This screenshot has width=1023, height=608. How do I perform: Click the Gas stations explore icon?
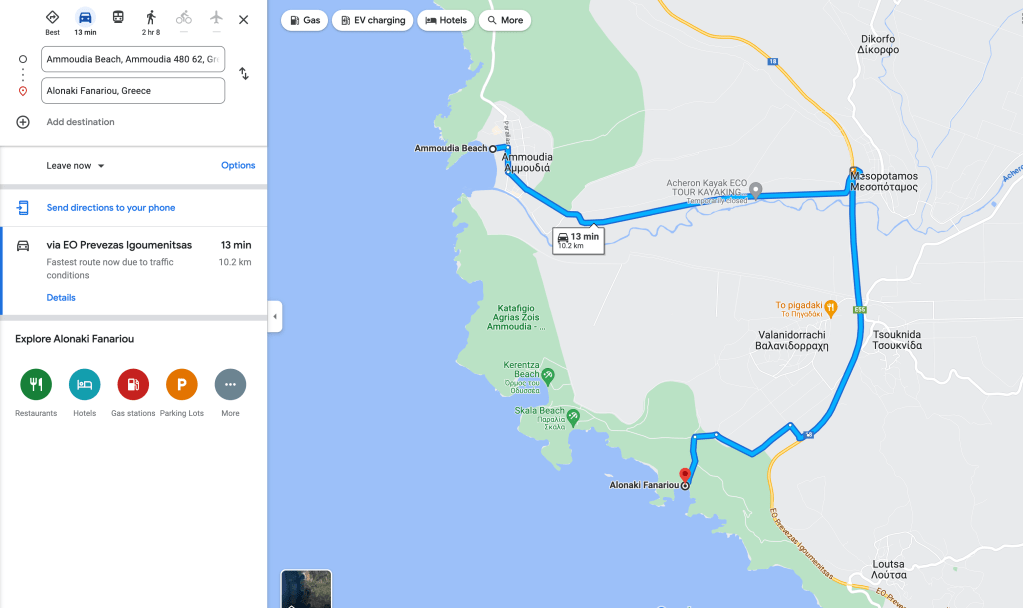(x=133, y=384)
